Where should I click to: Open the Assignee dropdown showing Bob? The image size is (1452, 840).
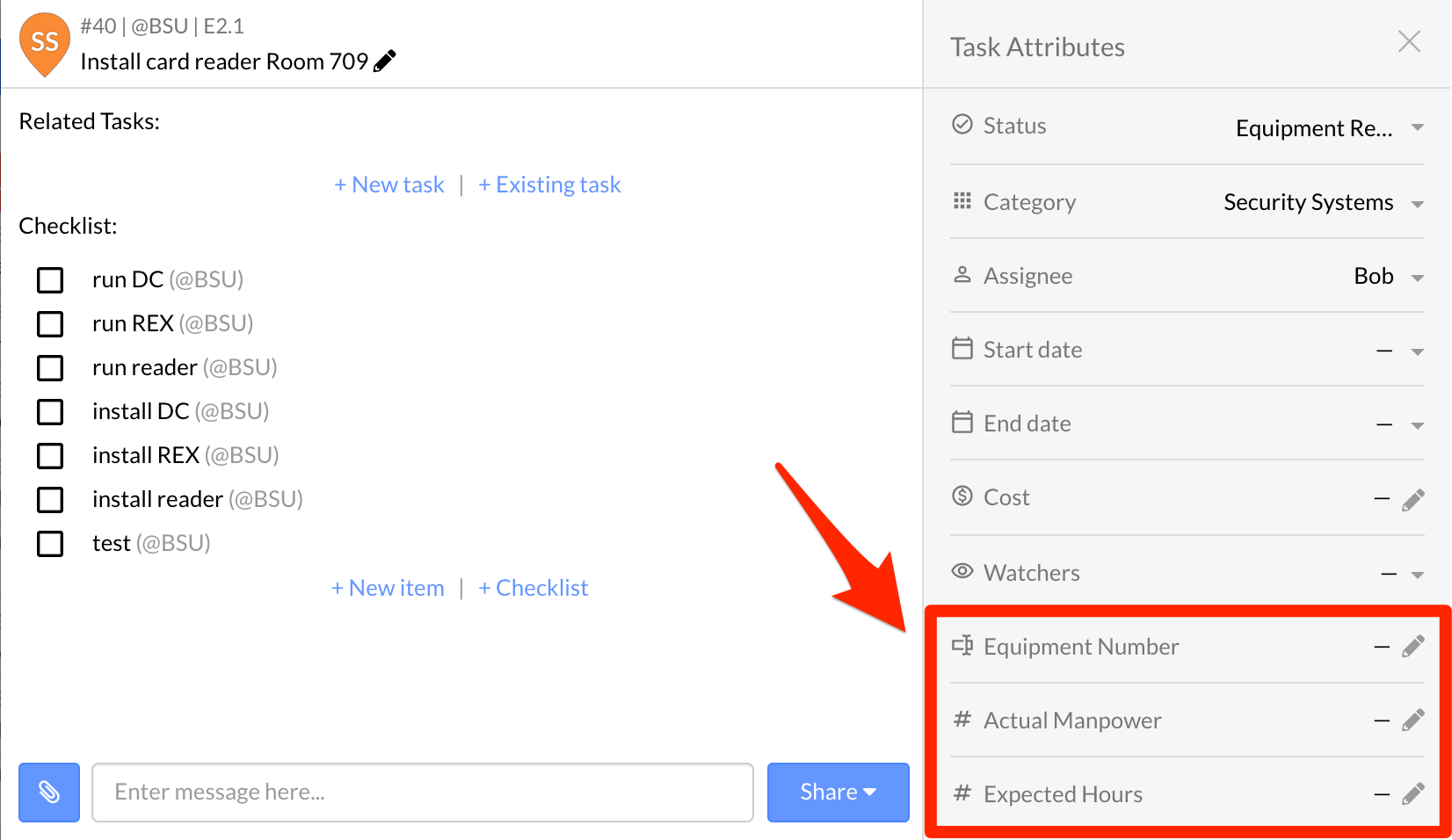click(x=1417, y=278)
